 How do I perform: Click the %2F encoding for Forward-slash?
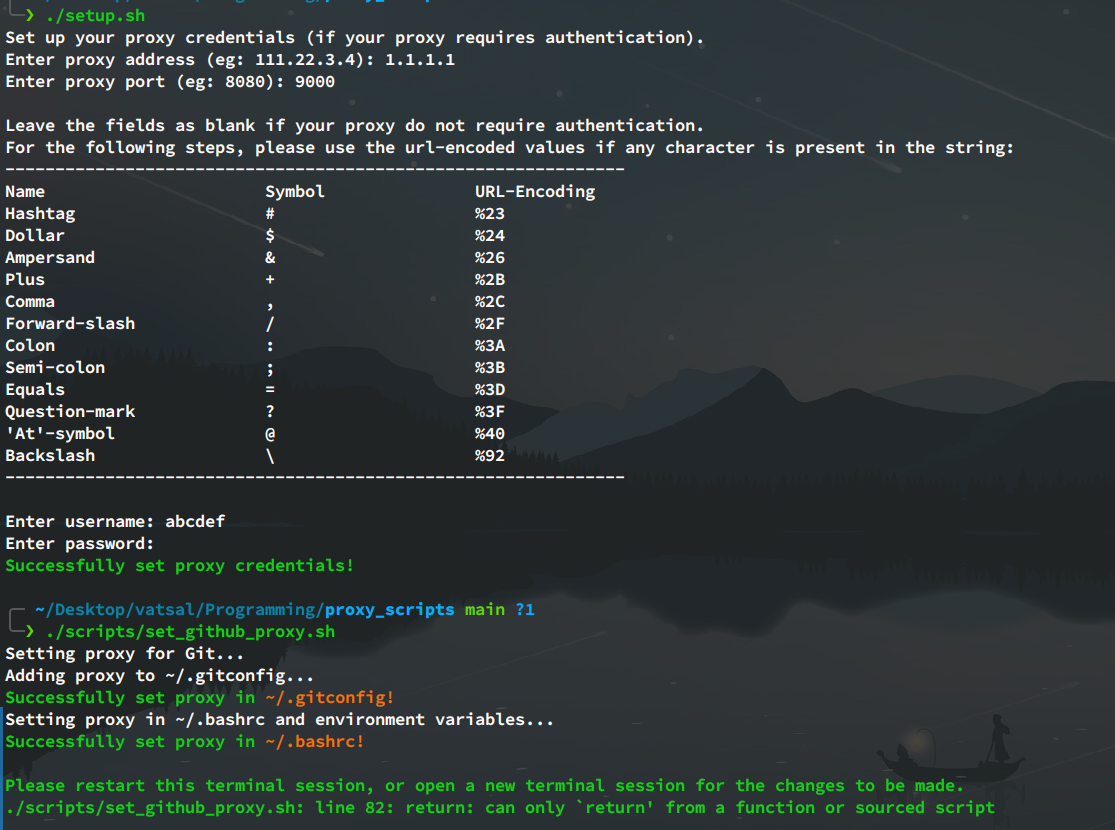pos(490,323)
